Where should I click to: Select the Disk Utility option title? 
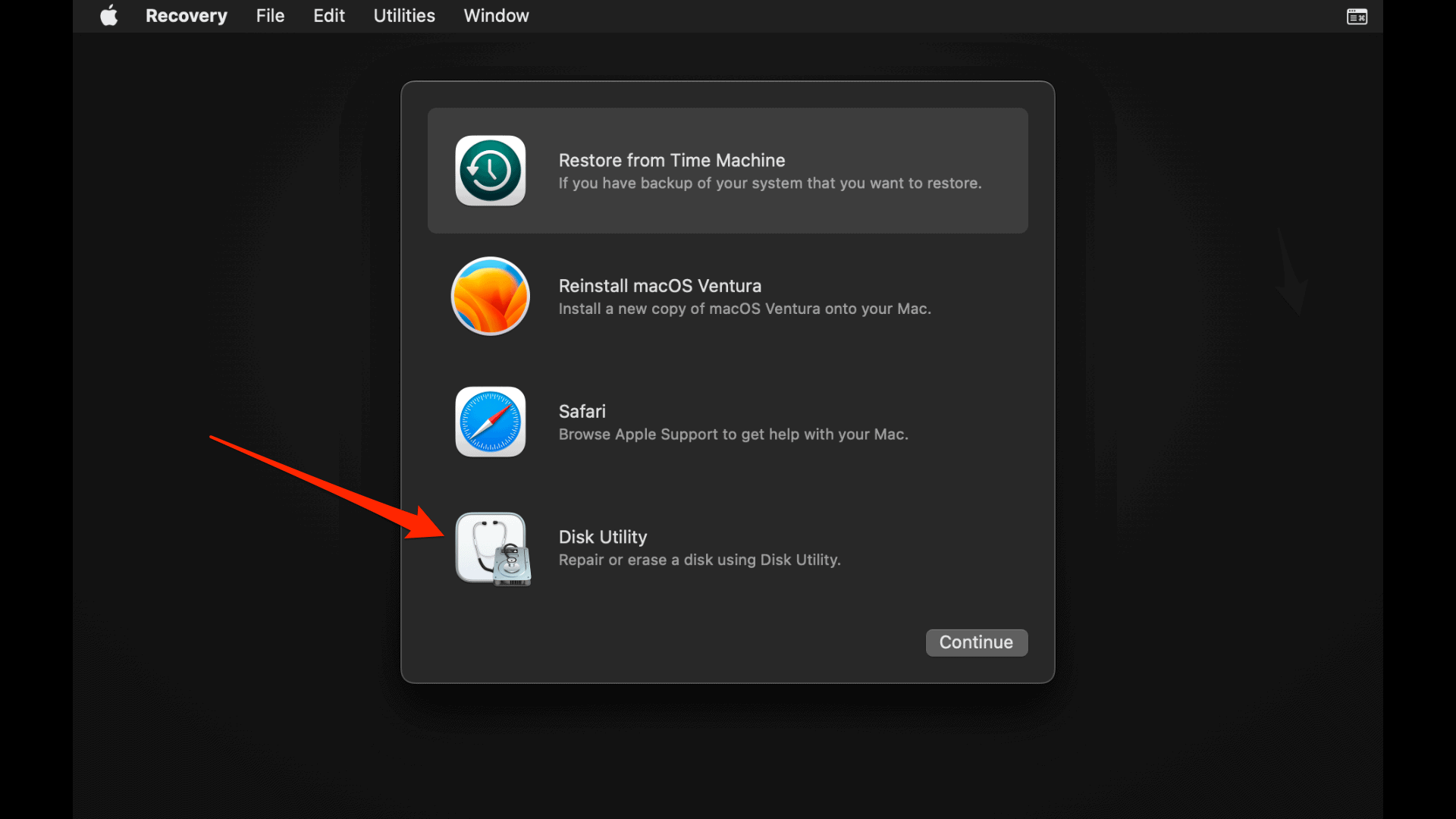(x=602, y=537)
